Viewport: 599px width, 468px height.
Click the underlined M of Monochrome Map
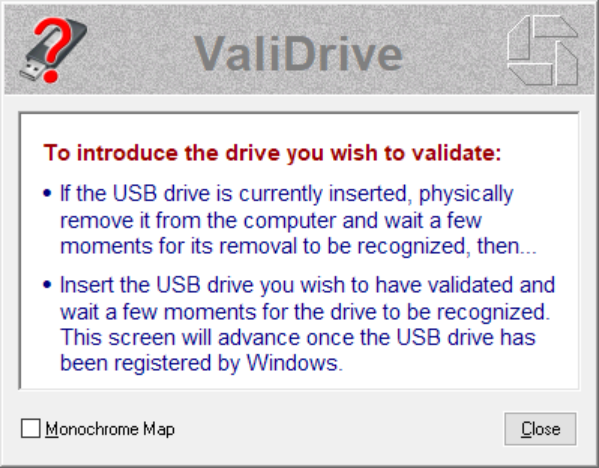tap(52, 429)
